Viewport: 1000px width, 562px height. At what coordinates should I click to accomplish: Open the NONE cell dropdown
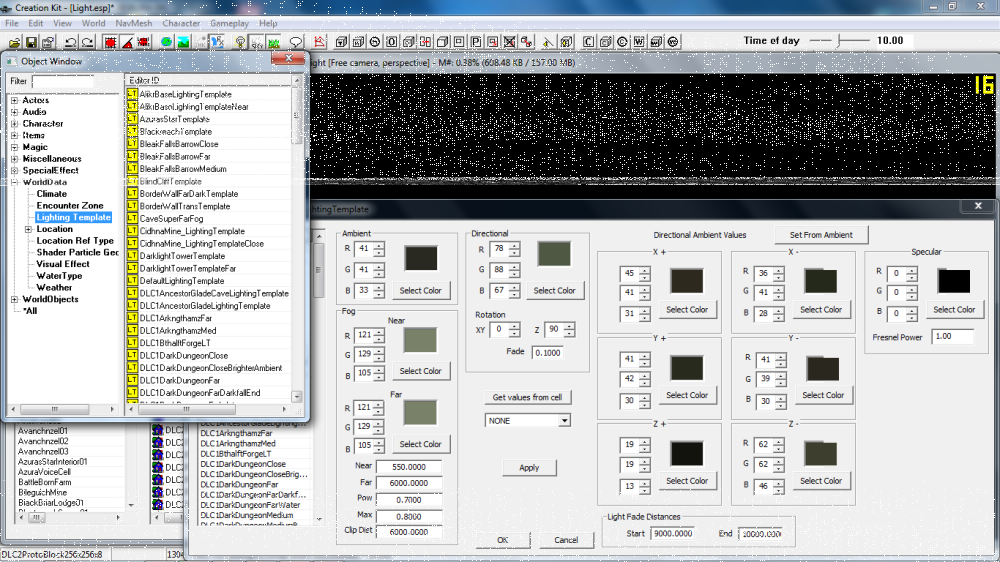tap(564, 420)
